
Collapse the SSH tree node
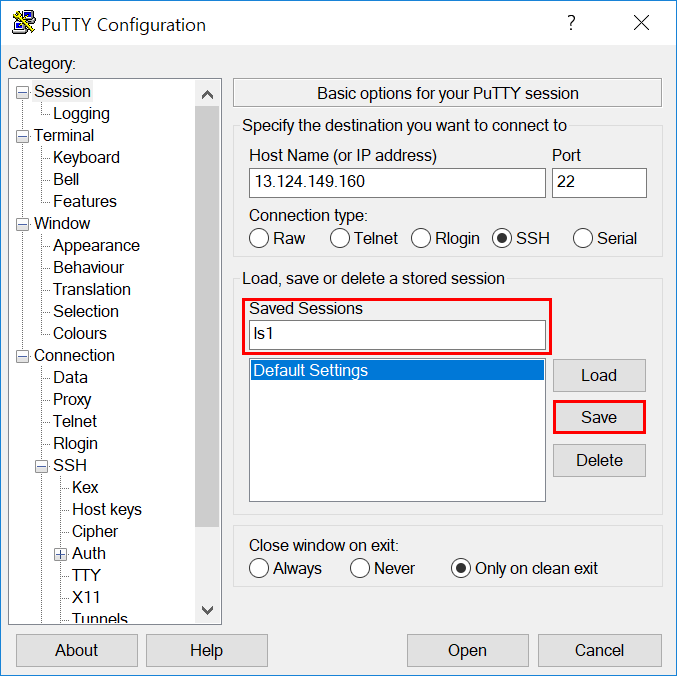click(x=41, y=466)
